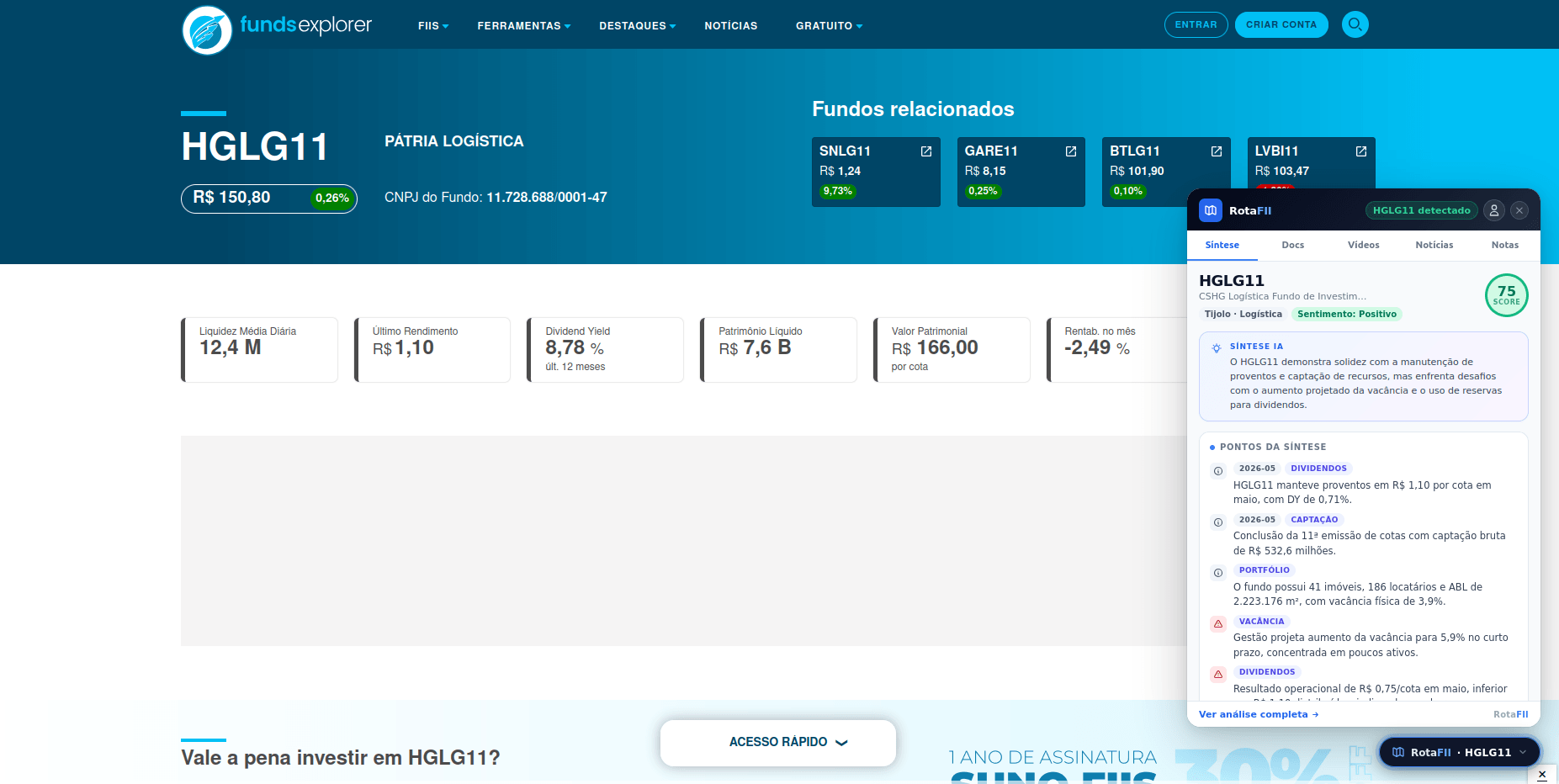Click the Patrimônio Líquido R$ 7,6 B card
Image resolution: width=1559 pixels, height=784 pixels.
point(778,350)
